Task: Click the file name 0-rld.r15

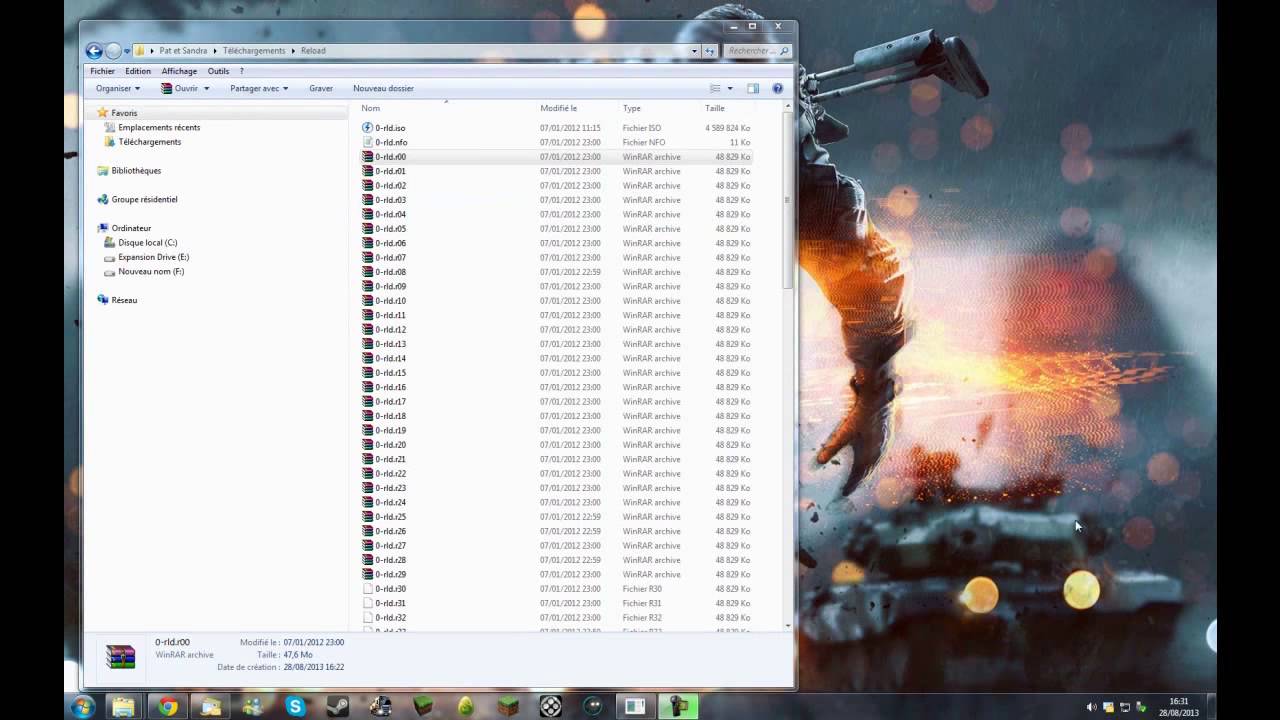Action: (x=390, y=373)
